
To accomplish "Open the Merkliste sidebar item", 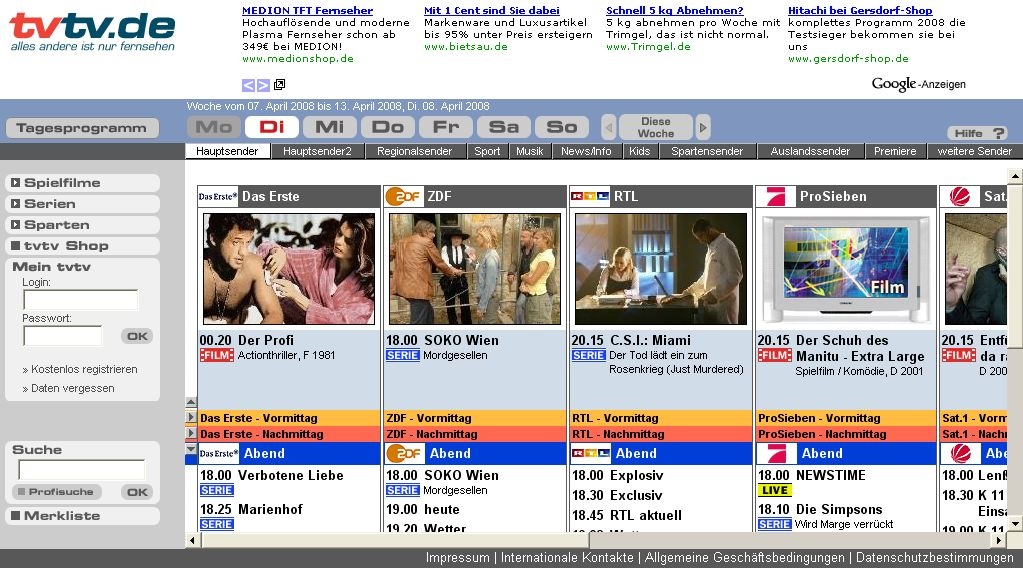I will pyautogui.click(x=82, y=515).
